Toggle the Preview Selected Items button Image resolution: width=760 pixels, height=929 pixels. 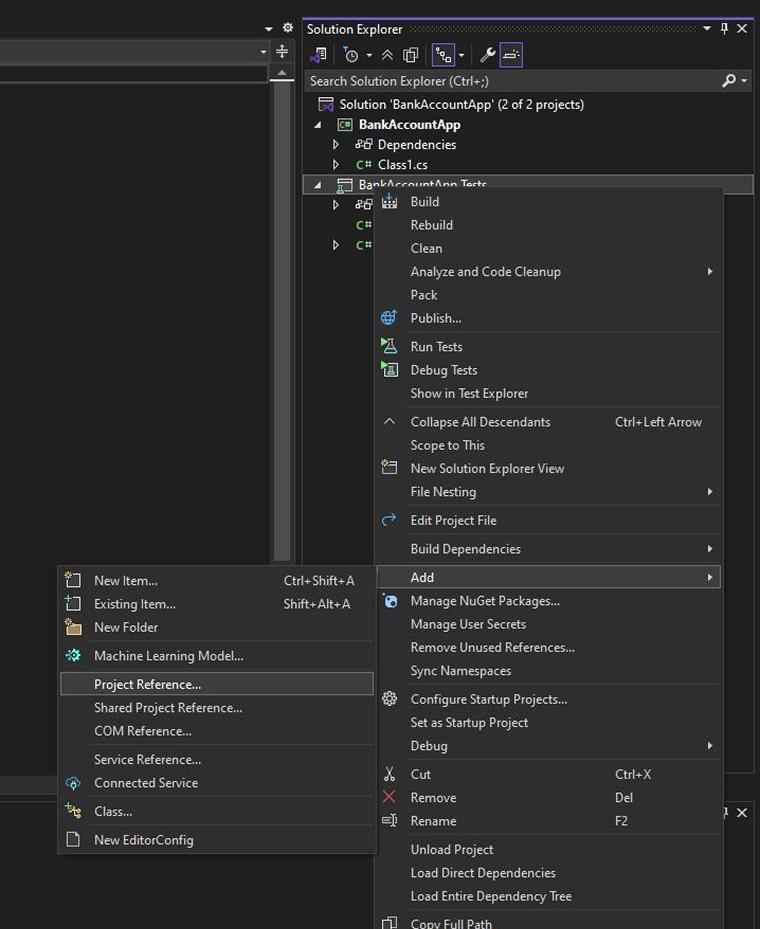(511, 55)
